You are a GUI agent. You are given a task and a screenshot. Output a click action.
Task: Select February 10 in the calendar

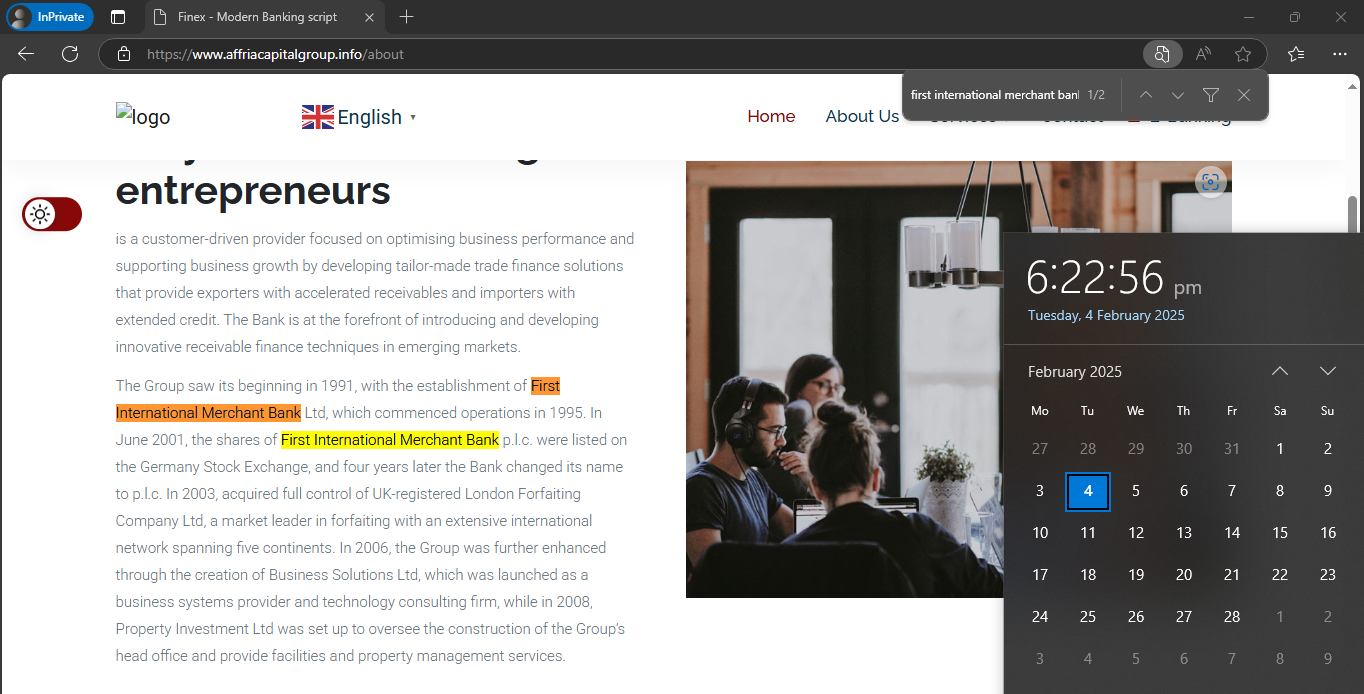click(x=1040, y=533)
